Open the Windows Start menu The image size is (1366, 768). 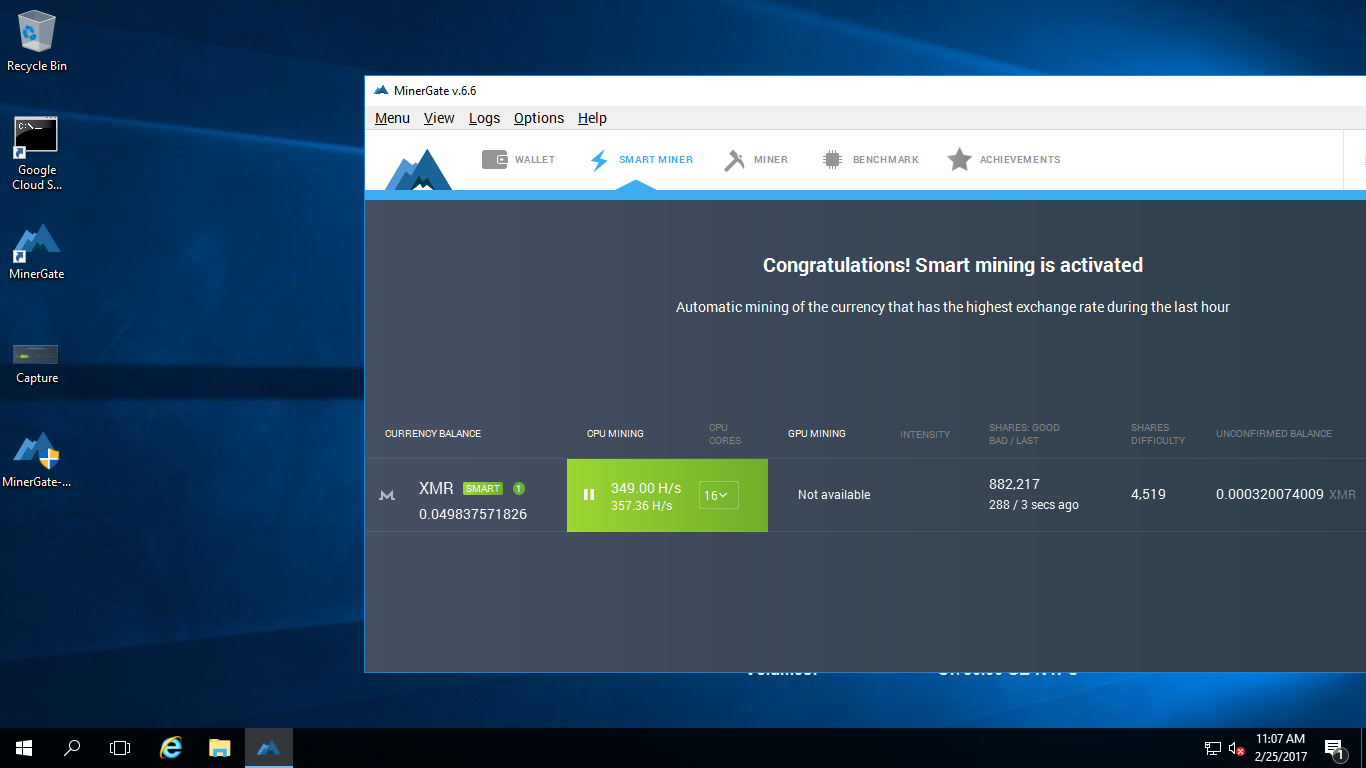click(24, 748)
